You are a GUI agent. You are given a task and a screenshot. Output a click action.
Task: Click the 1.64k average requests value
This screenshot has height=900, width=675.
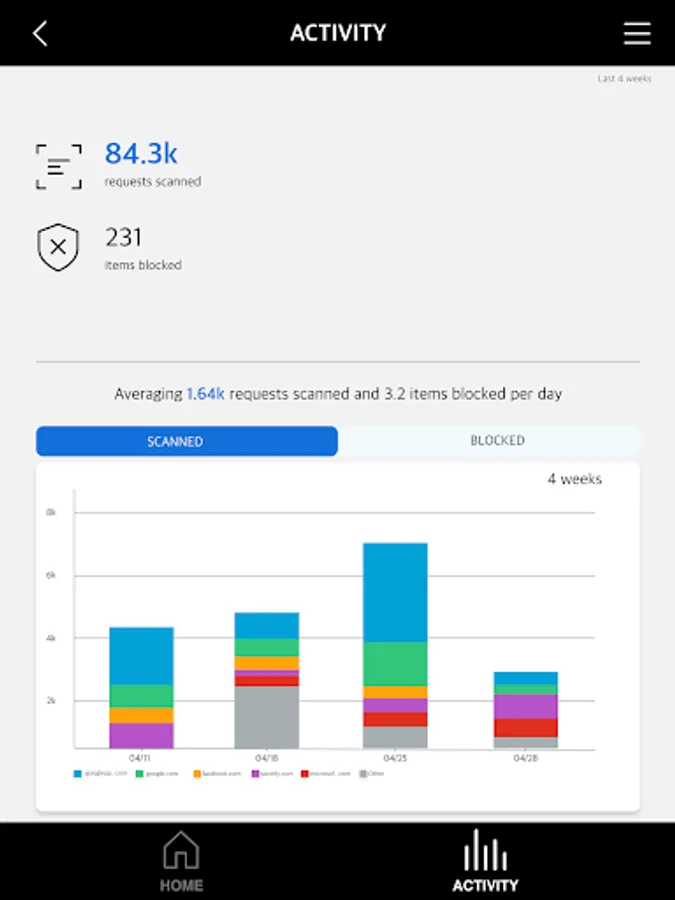pyautogui.click(x=205, y=394)
